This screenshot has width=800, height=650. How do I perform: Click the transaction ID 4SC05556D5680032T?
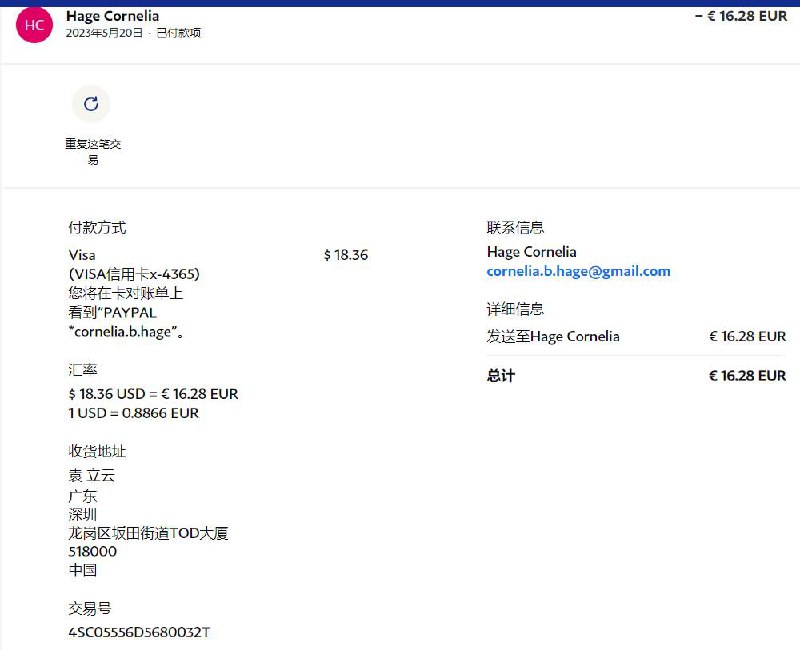coord(139,632)
